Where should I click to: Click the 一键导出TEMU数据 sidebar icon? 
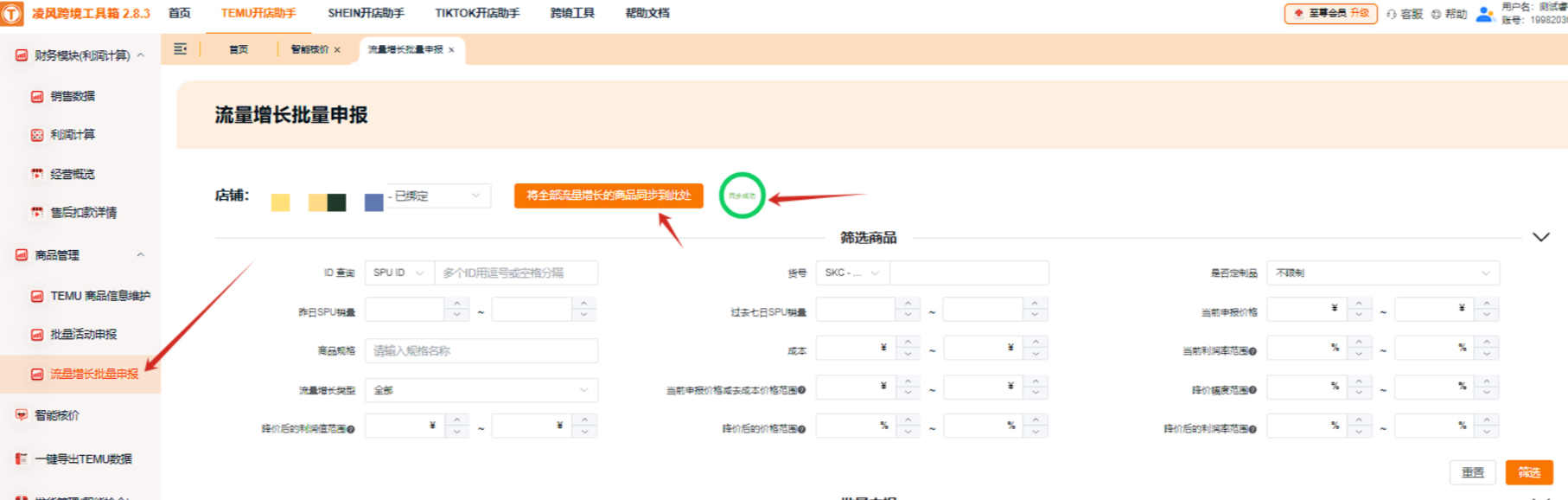tap(22, 459)
